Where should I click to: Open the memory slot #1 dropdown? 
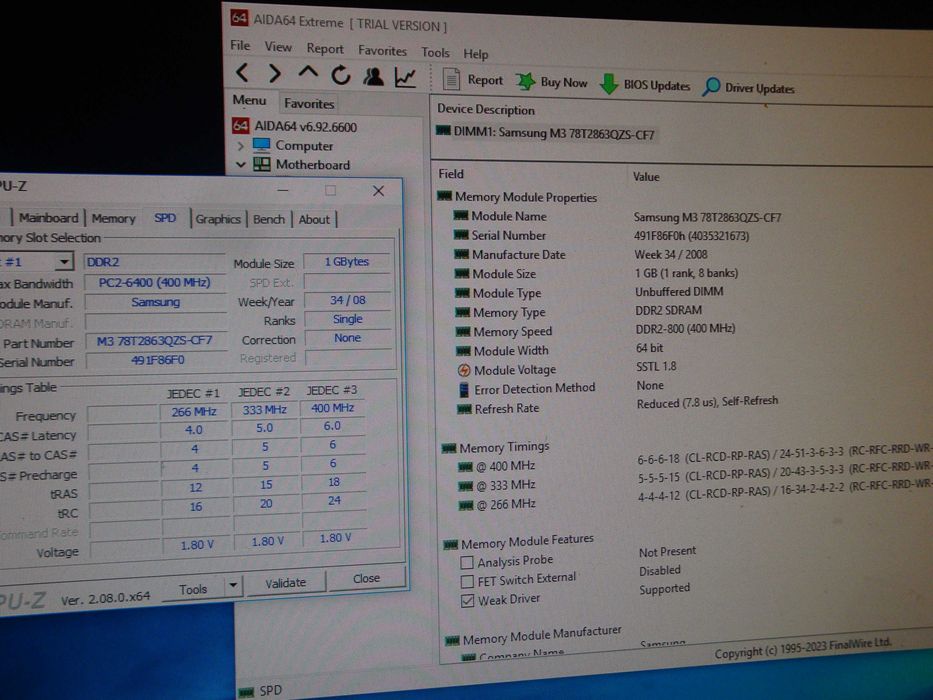click(x=64, y=261)
